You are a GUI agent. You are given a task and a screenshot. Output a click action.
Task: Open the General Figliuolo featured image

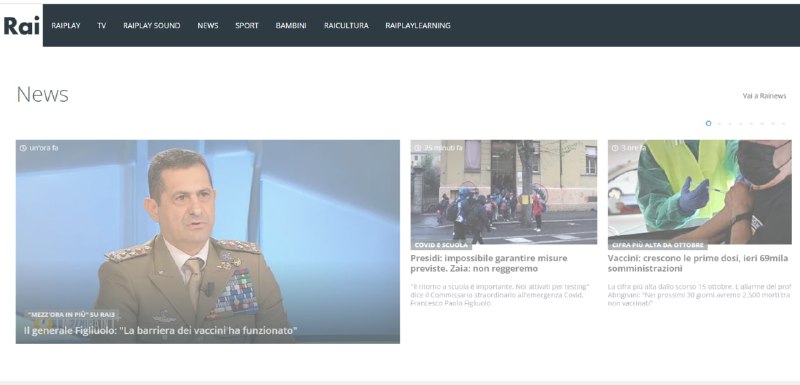[208, 241]
